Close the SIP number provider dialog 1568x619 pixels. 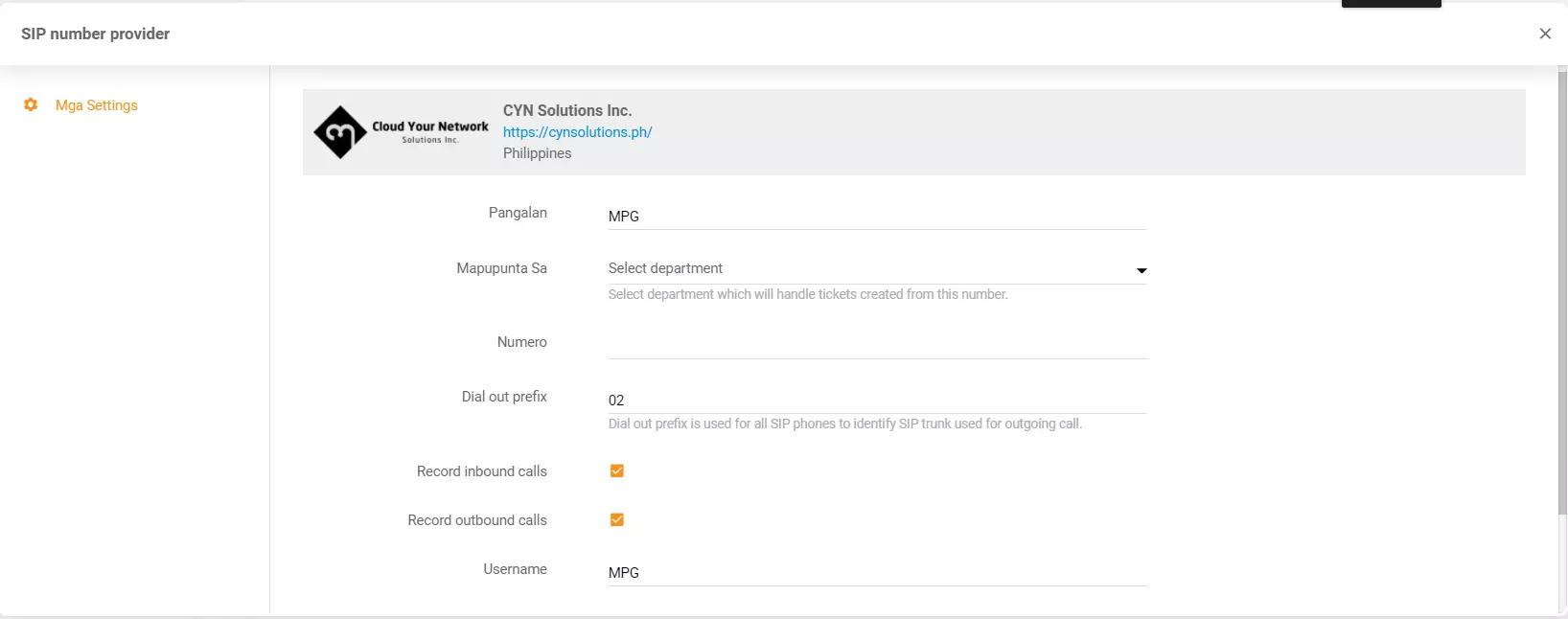[x=1544, y=34]
